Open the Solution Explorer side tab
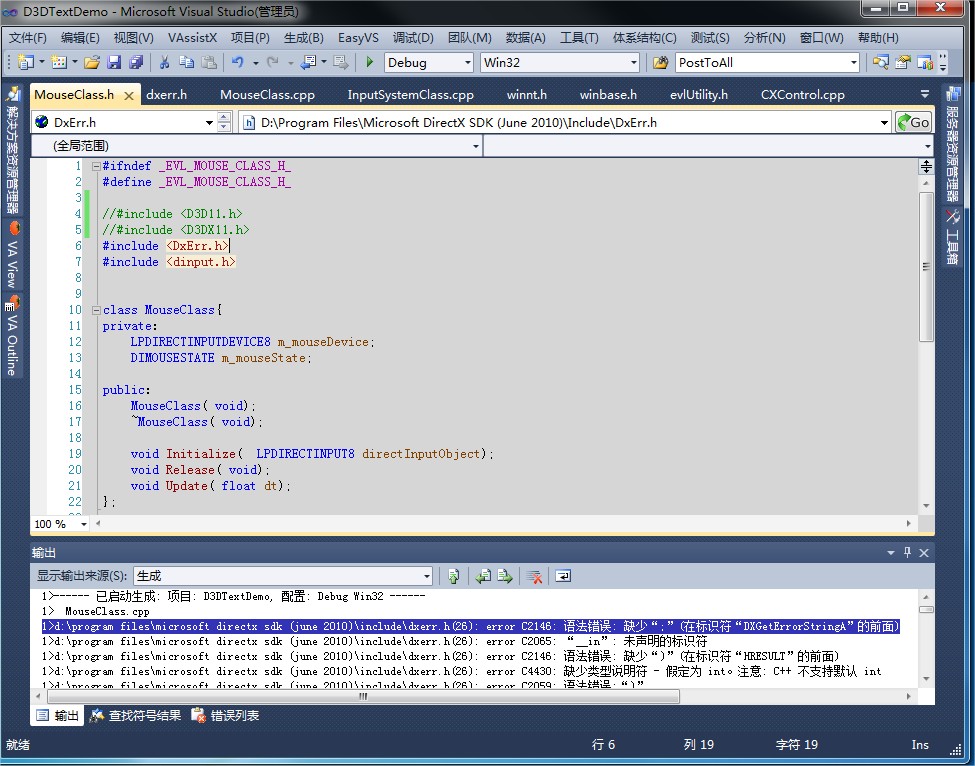Screen dimensions: 975x766 [x=12, y=150]
